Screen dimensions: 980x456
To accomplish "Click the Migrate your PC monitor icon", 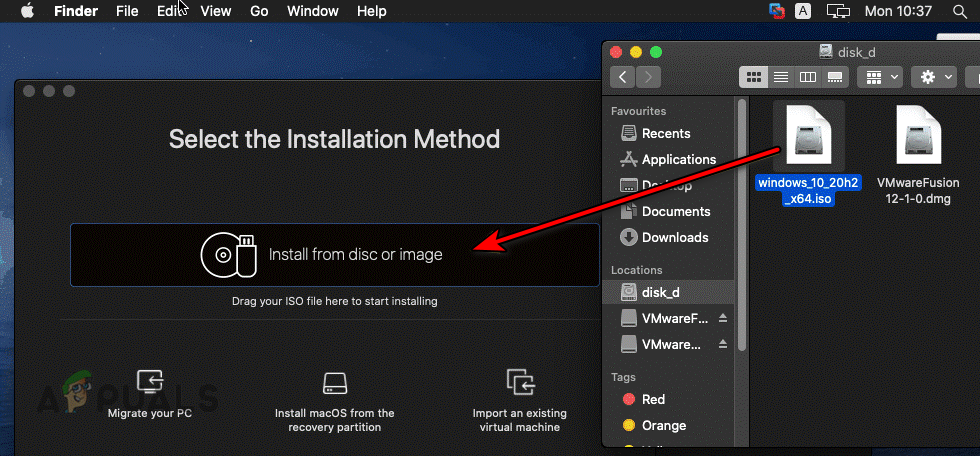I will coord(150,381).
